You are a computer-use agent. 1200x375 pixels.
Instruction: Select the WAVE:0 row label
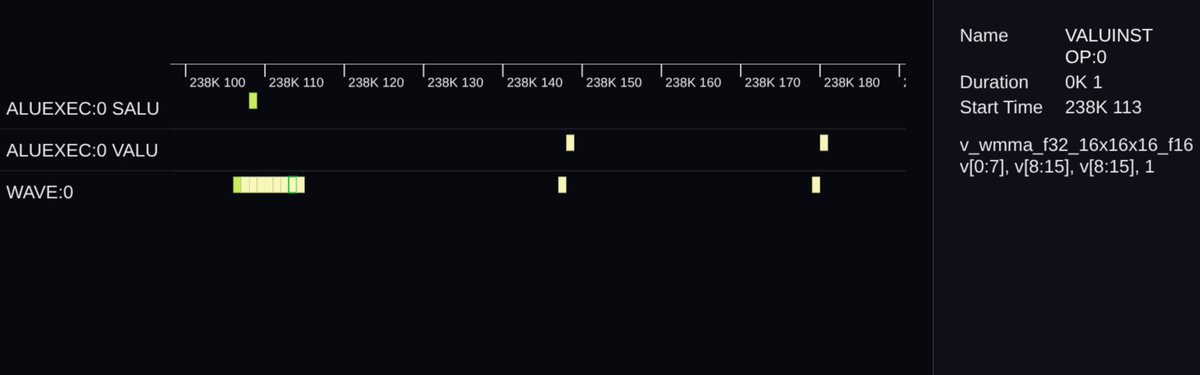click(x=40, y=192)
